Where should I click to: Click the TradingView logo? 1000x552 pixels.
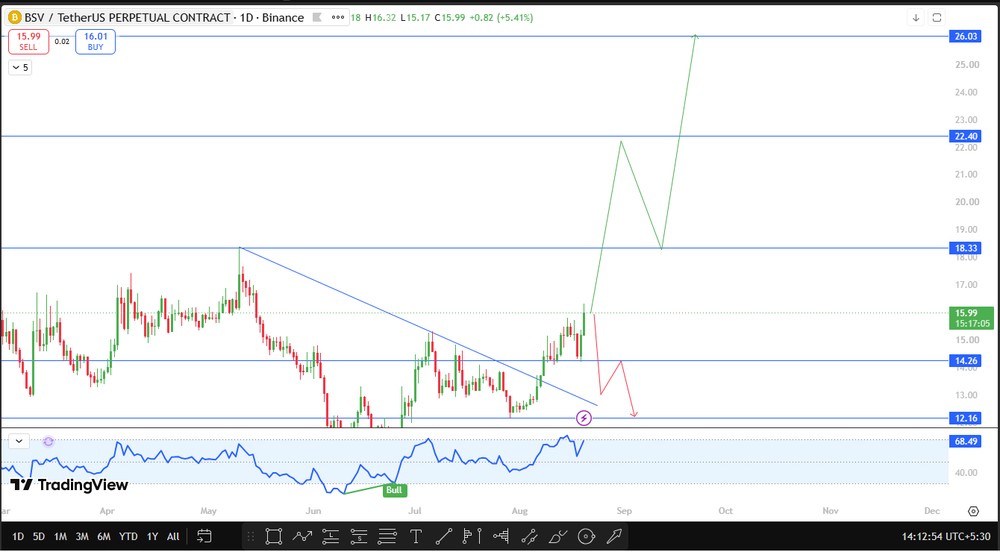point(69,485)
